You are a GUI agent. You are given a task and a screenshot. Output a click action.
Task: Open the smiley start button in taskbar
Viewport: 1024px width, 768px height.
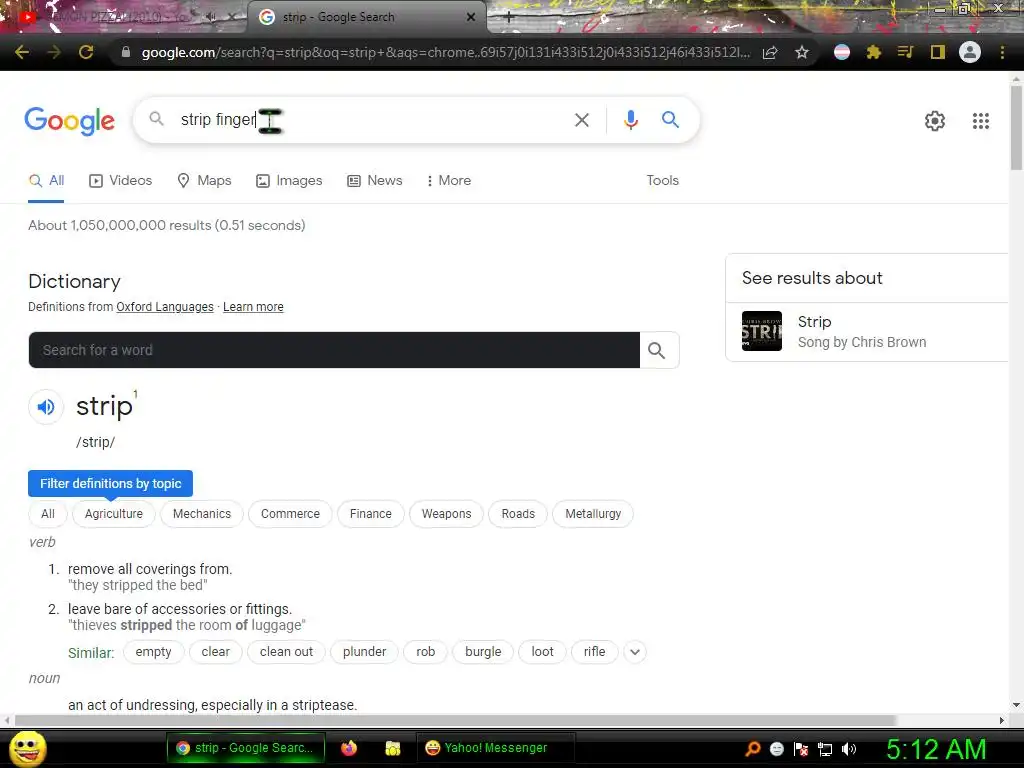tap(27, 748)
